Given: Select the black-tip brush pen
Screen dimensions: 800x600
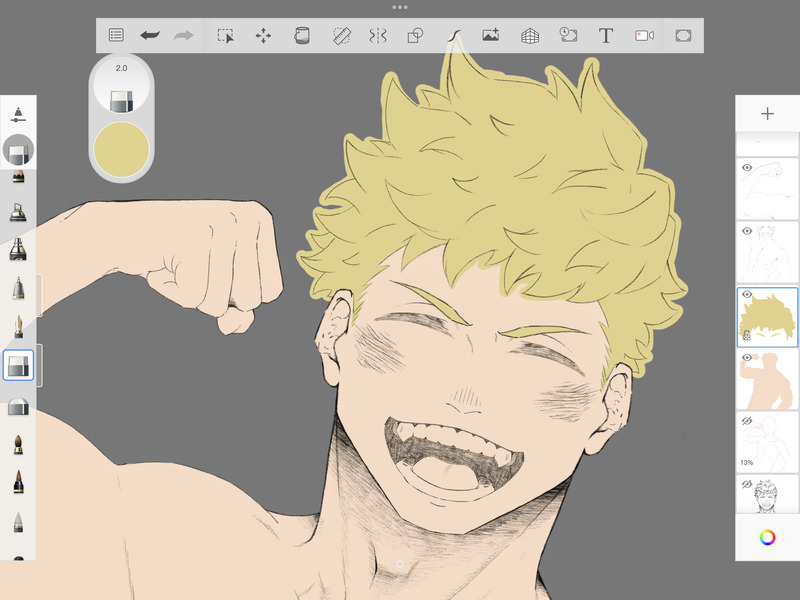Looking at the screenshot, I should pos(18,482).
